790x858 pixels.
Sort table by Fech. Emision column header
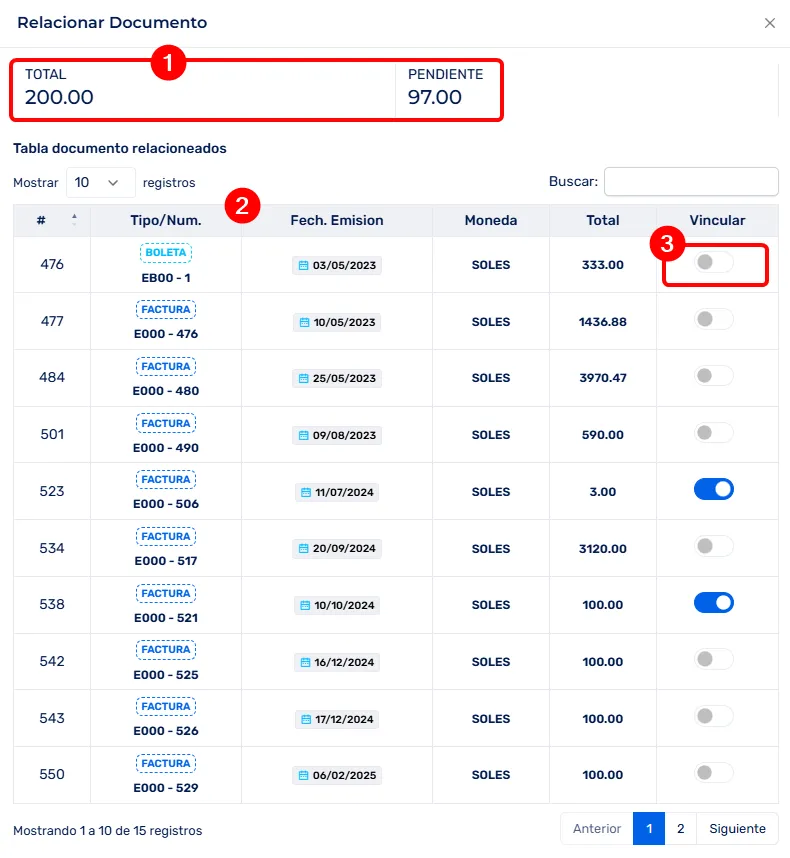pyautogui.click(x=337, y=220)
